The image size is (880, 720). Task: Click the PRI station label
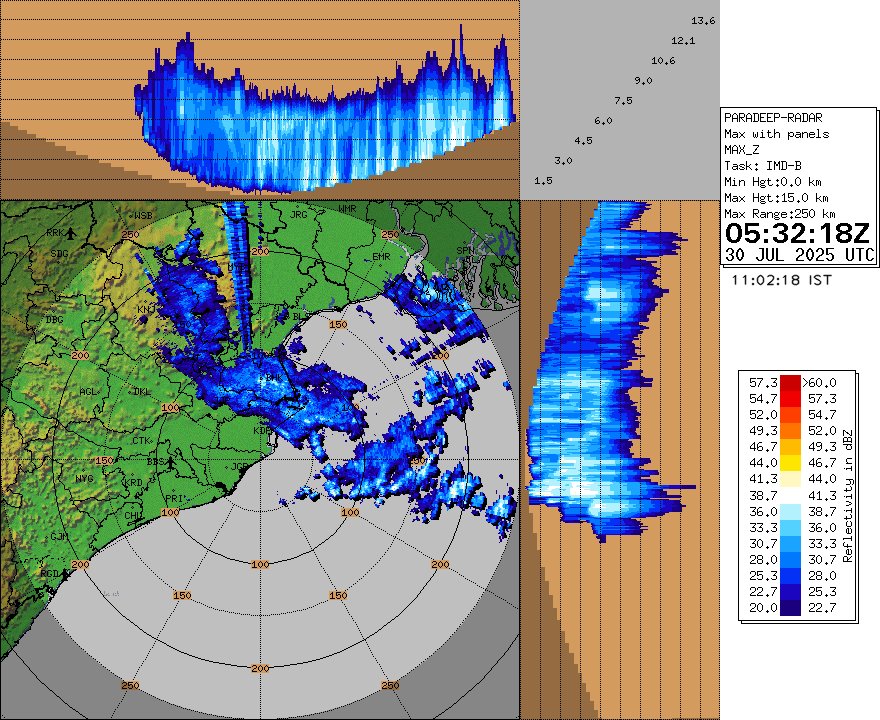pyautogui.click(x=174, y=498)
